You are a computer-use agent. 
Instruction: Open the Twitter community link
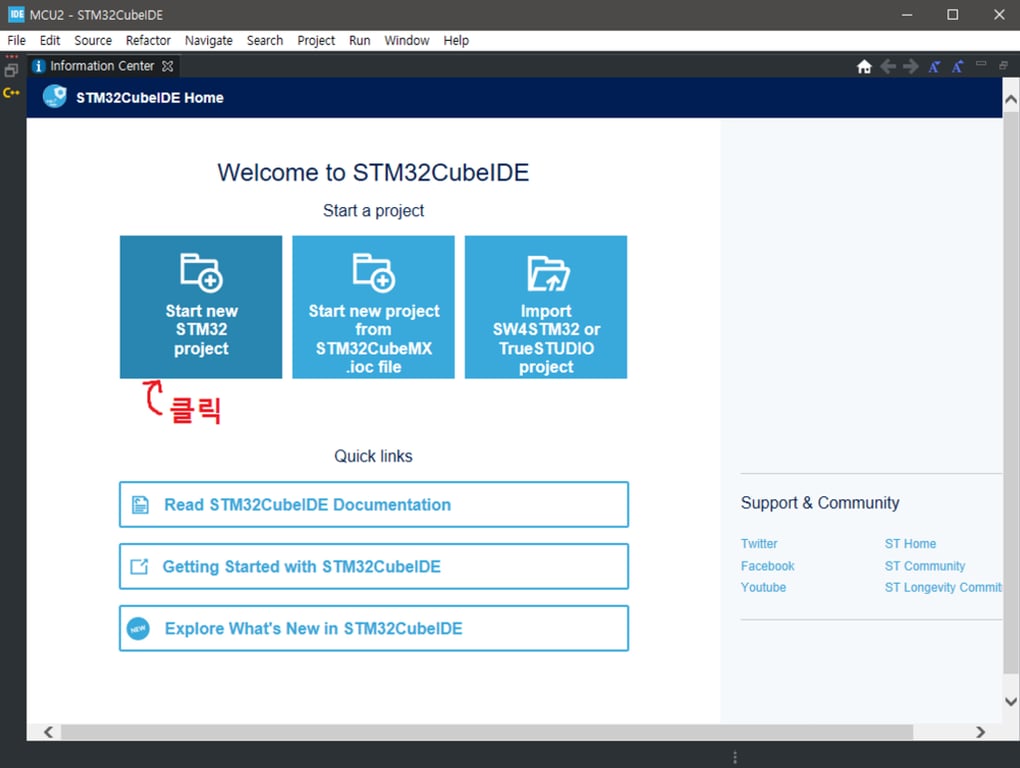tap(759, 544)
